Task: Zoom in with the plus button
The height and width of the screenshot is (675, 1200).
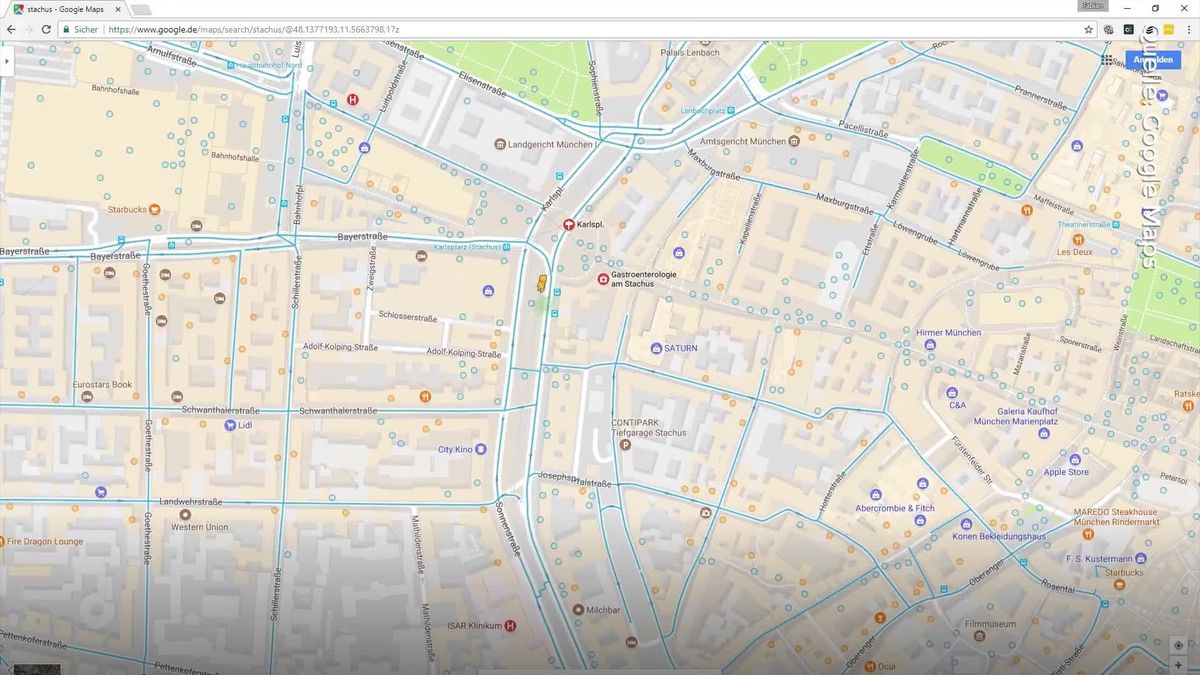Action: (1178, 665)
